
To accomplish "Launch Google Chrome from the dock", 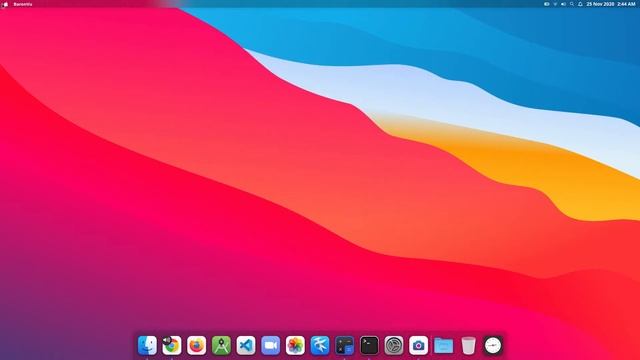I will [172, 346].
